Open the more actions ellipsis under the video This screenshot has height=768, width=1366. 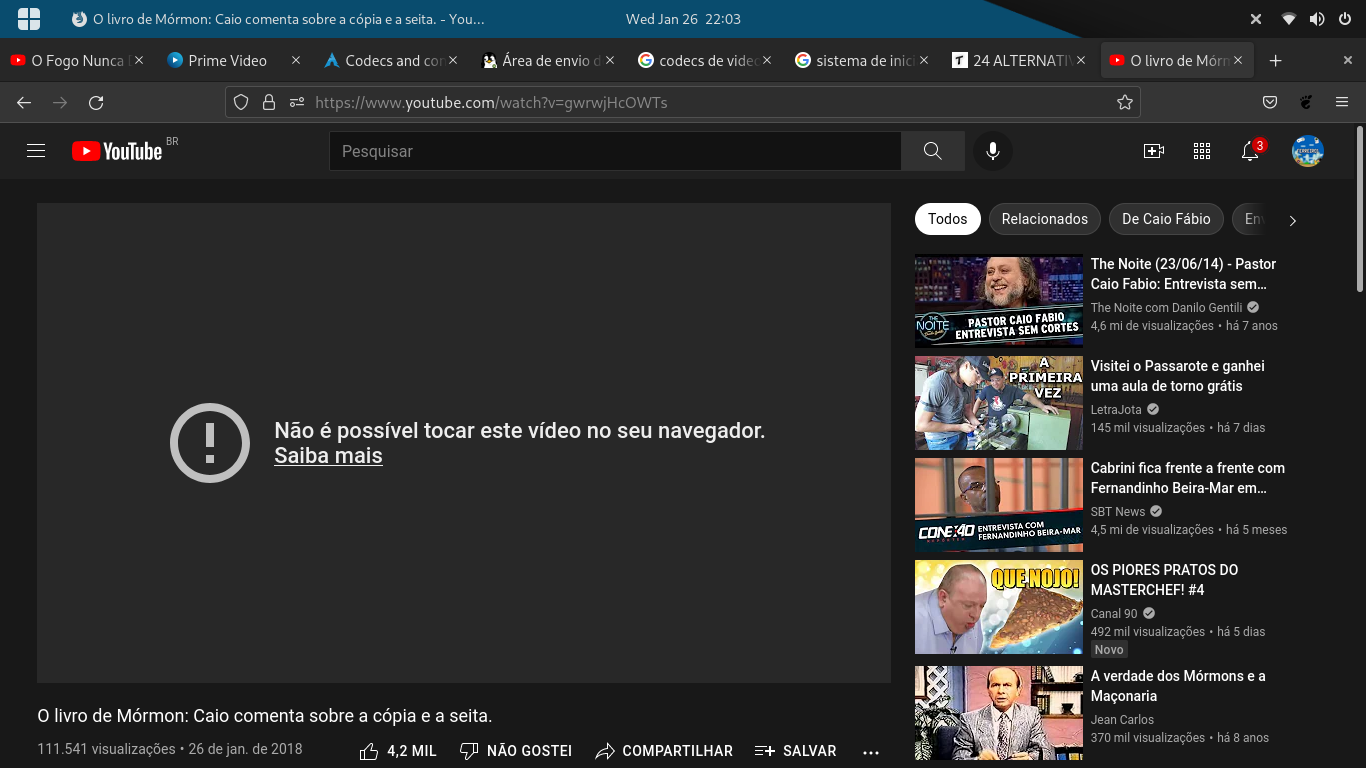pyautogui.click(x=871, y=752)
